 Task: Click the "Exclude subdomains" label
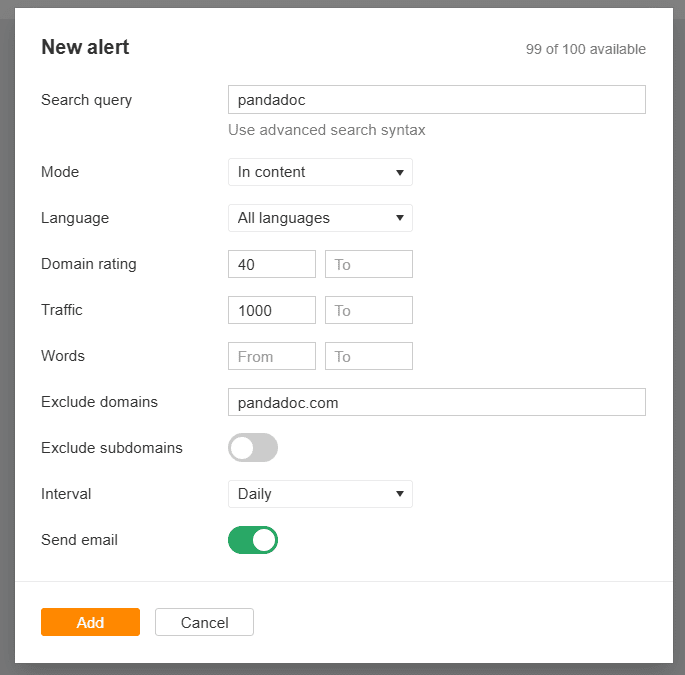(112, 448)
